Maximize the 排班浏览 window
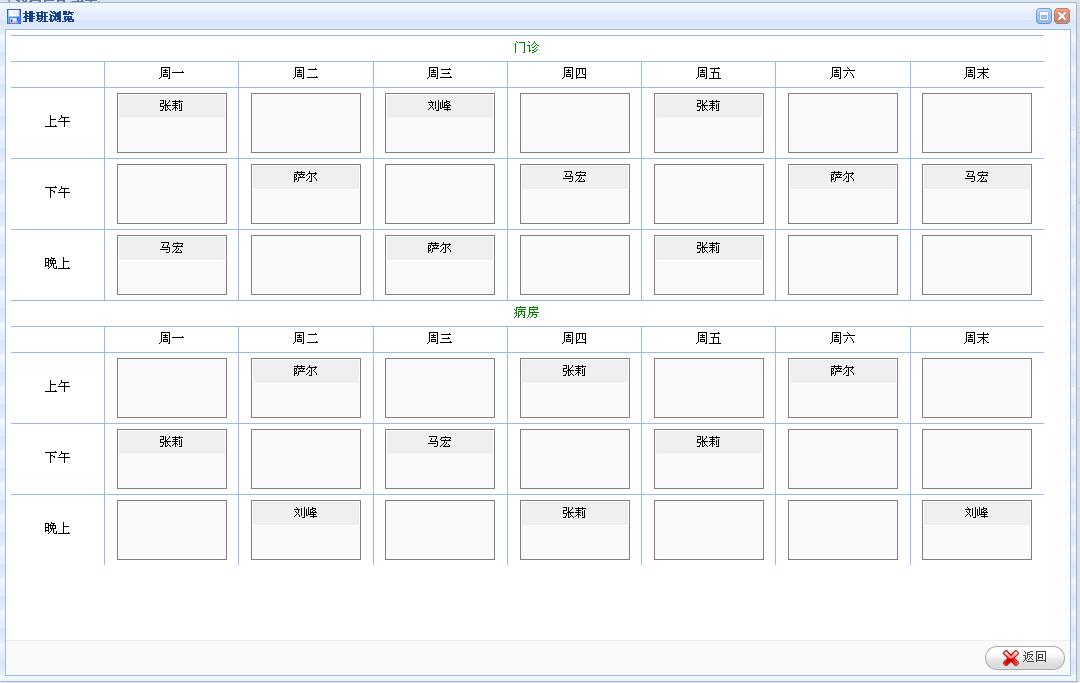Viewport: 1080px width, 683px height. tap(1043, 16)
